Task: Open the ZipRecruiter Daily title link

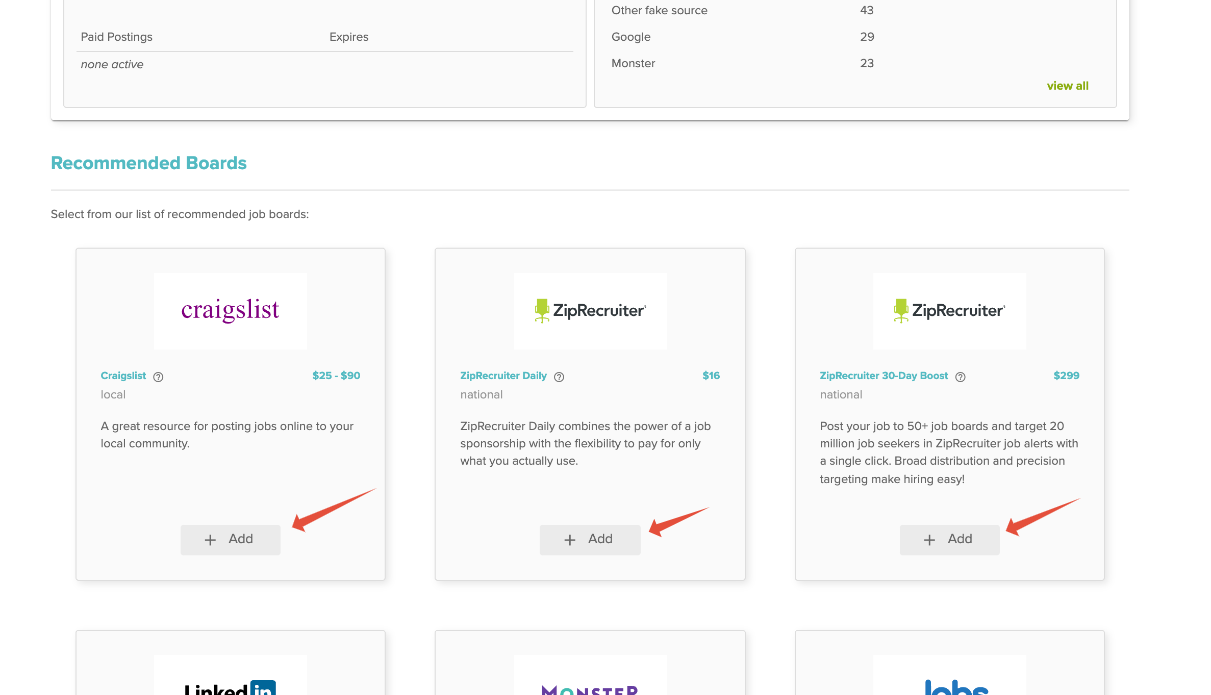Action: [x=503, y=376]
